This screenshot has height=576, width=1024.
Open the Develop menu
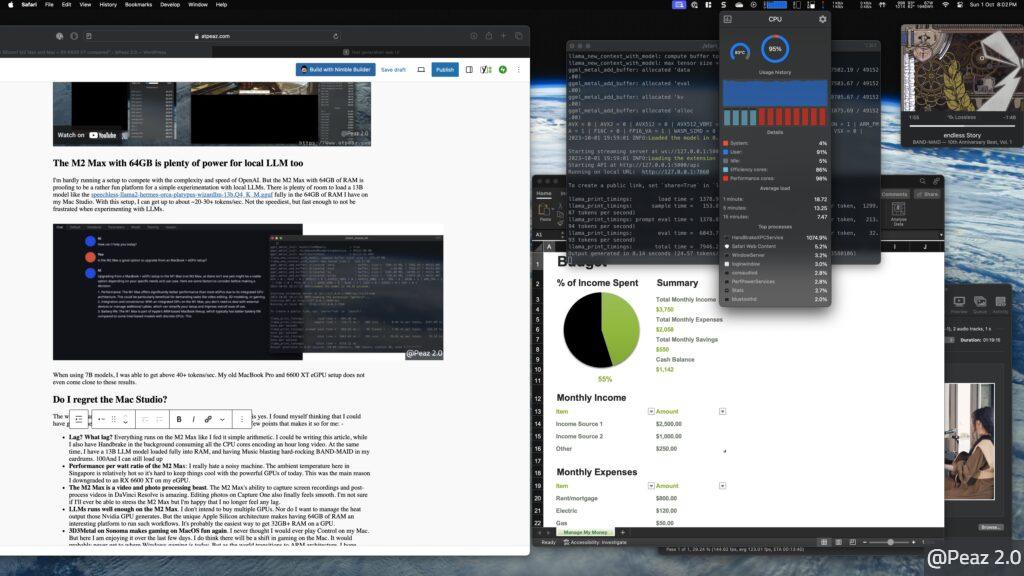170,5
